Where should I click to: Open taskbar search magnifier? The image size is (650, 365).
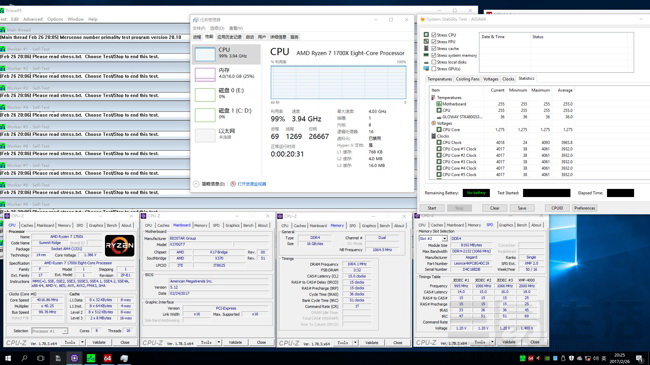point(24,358)
